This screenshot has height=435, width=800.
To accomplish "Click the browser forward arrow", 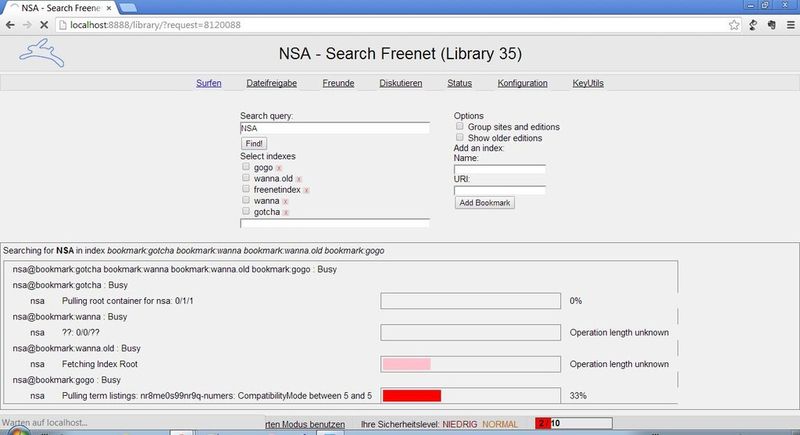I will coord(27,25).
